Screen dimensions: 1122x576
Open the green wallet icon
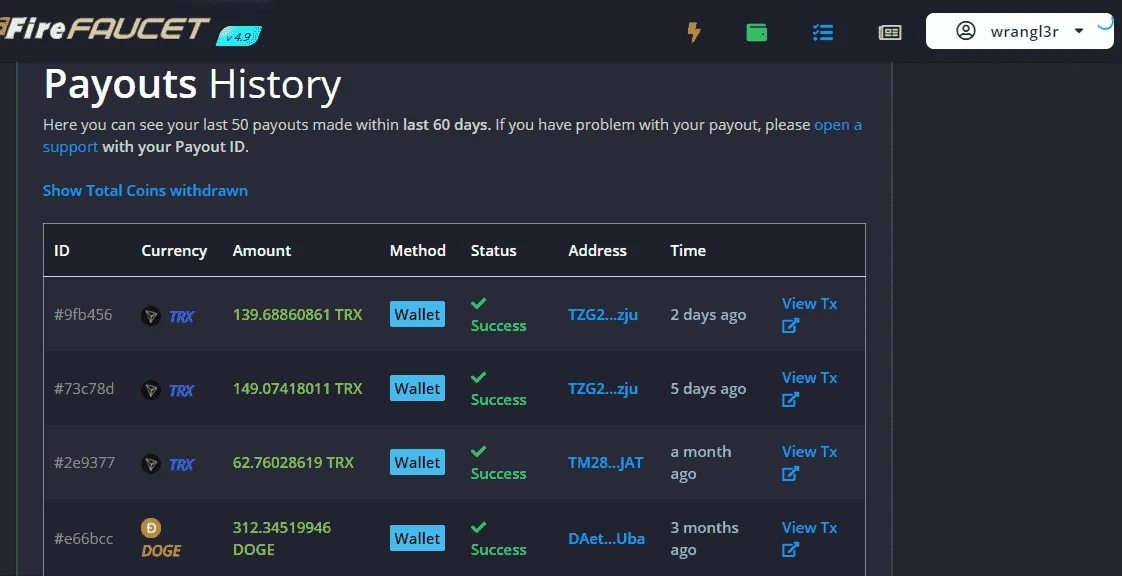(756, 32)
